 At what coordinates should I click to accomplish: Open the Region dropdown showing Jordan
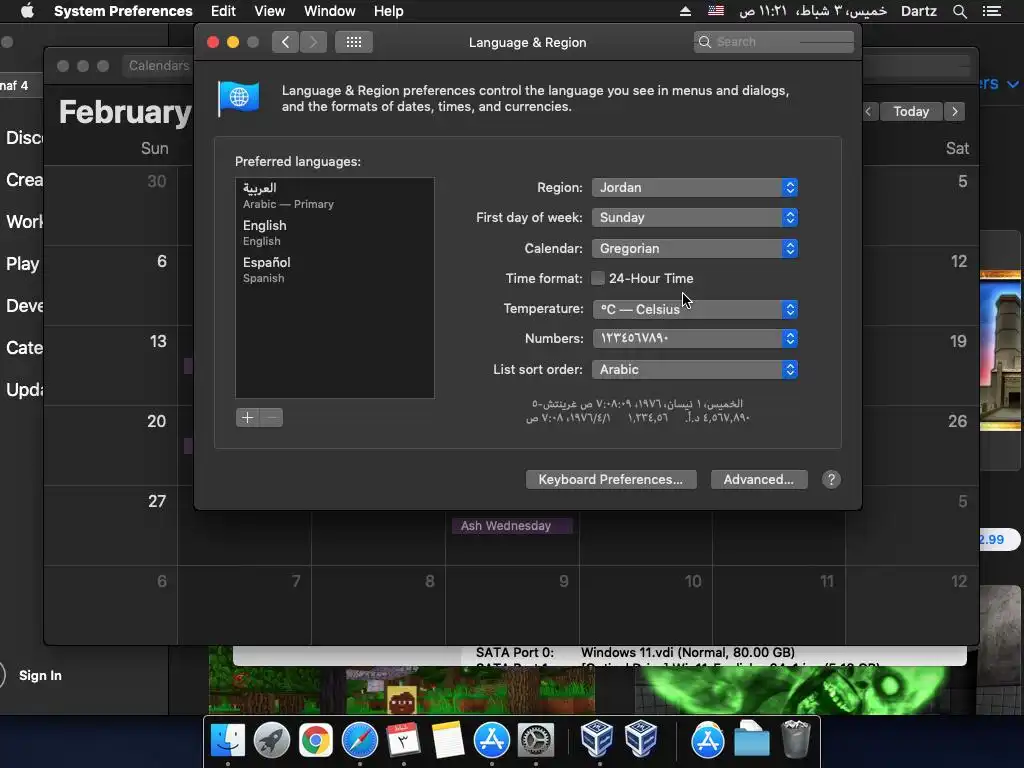pos(695,187)
